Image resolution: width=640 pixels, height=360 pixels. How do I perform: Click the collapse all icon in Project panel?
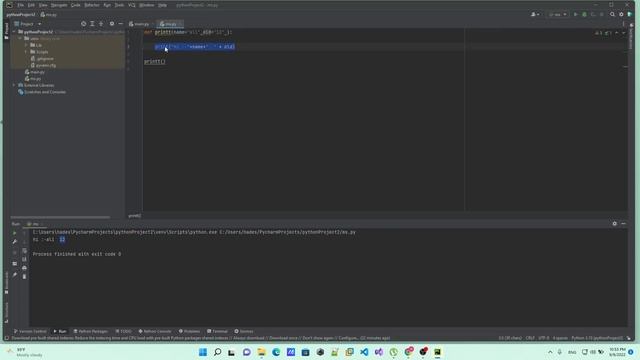(101, 24)
